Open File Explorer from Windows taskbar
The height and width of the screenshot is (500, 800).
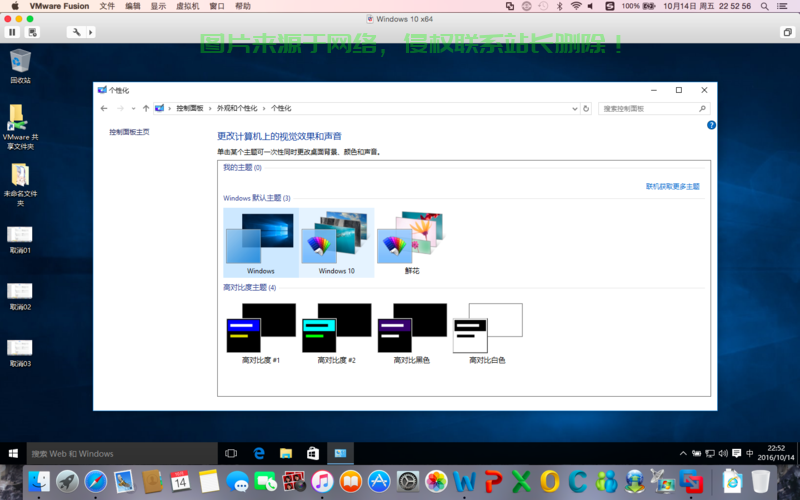pos(286,453)
